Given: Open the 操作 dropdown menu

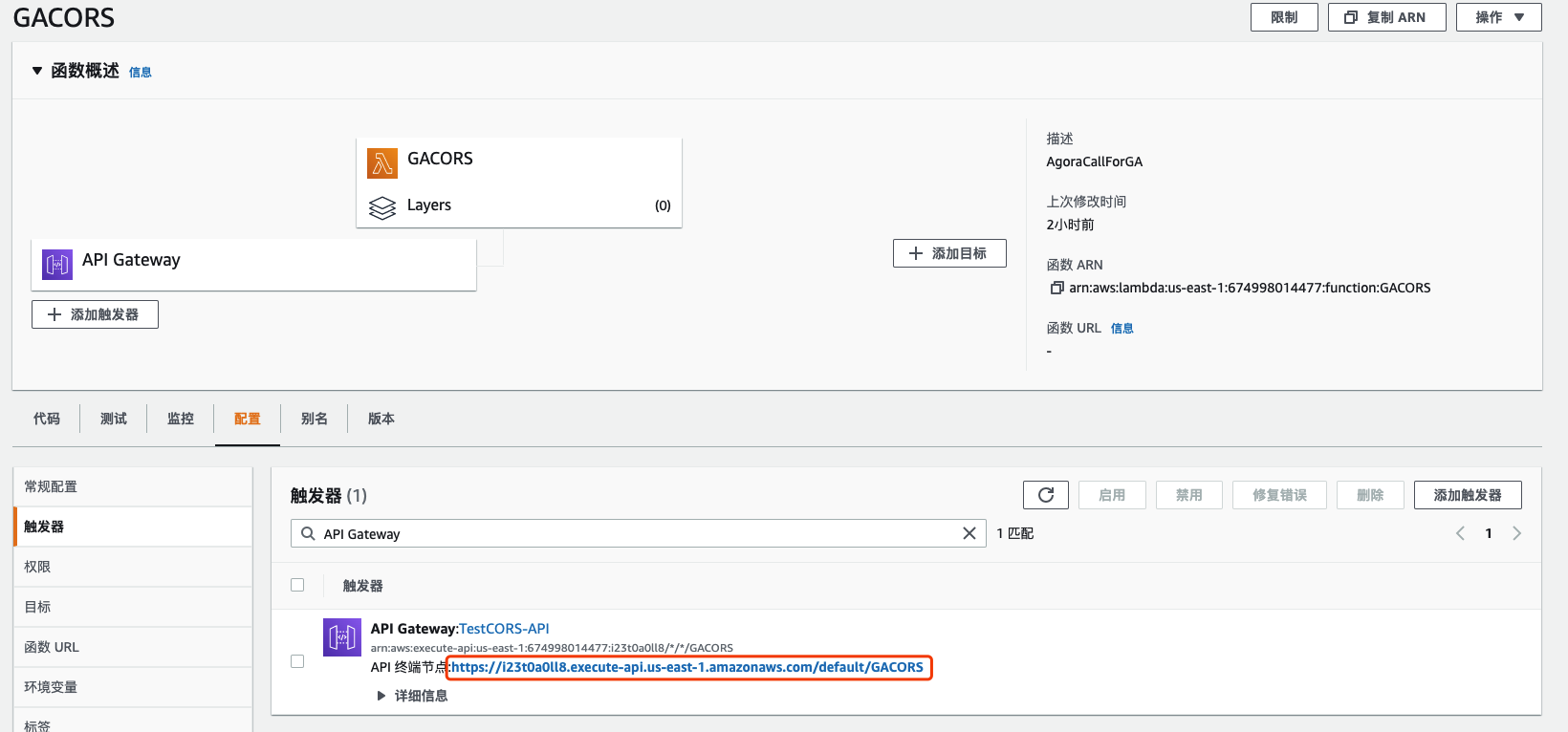Looking at the screenshot, I should (1498, 17).
